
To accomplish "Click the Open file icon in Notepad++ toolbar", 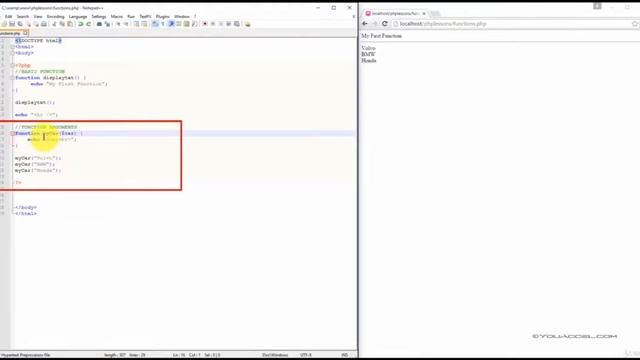I will pyautogui.click(x=4, y=24).
